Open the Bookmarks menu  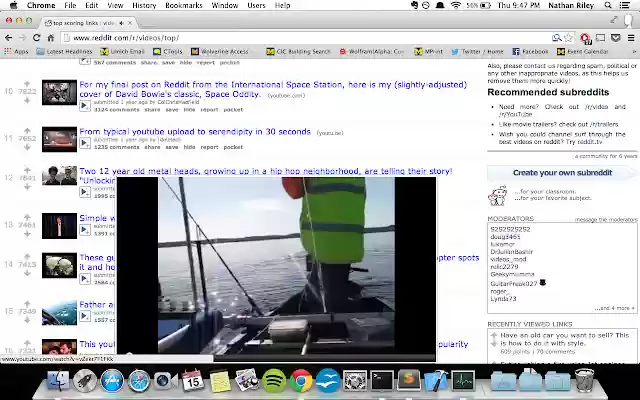click(184, 5)
